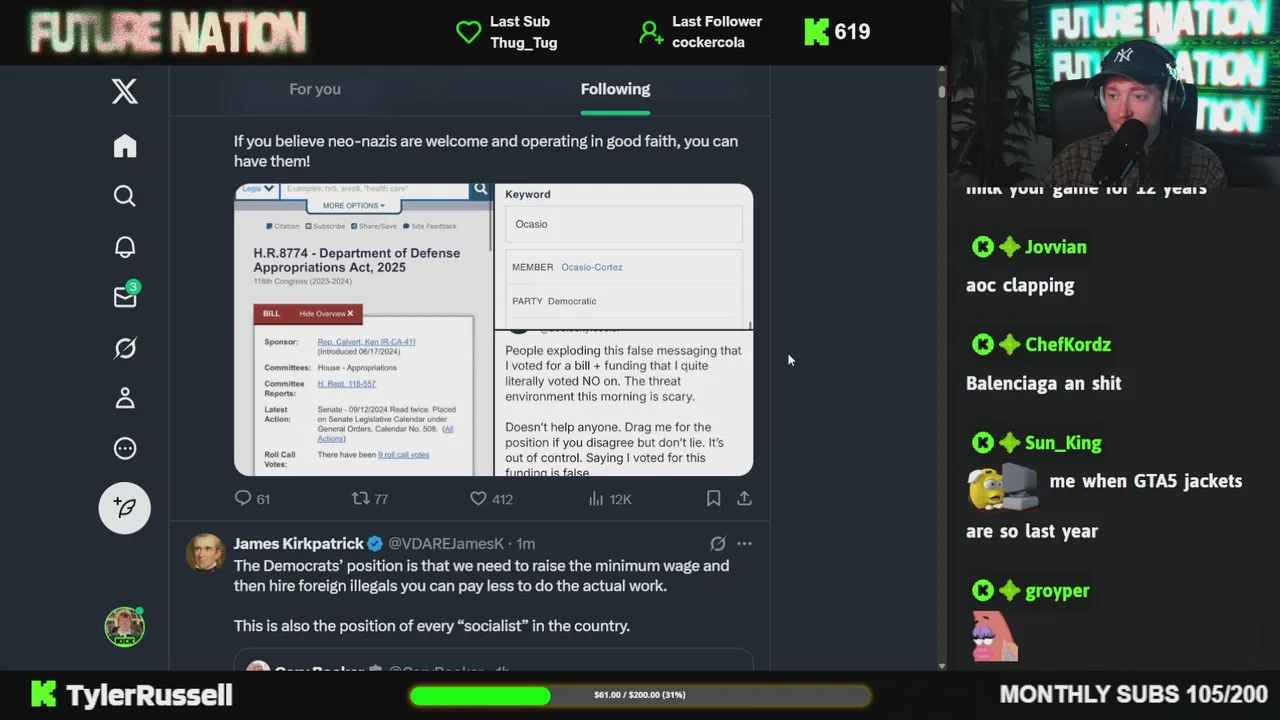Click Last Follower person icon
The height and width of the screenshot is (720, 1280).
pyautogui.click(x=651, y=32)
